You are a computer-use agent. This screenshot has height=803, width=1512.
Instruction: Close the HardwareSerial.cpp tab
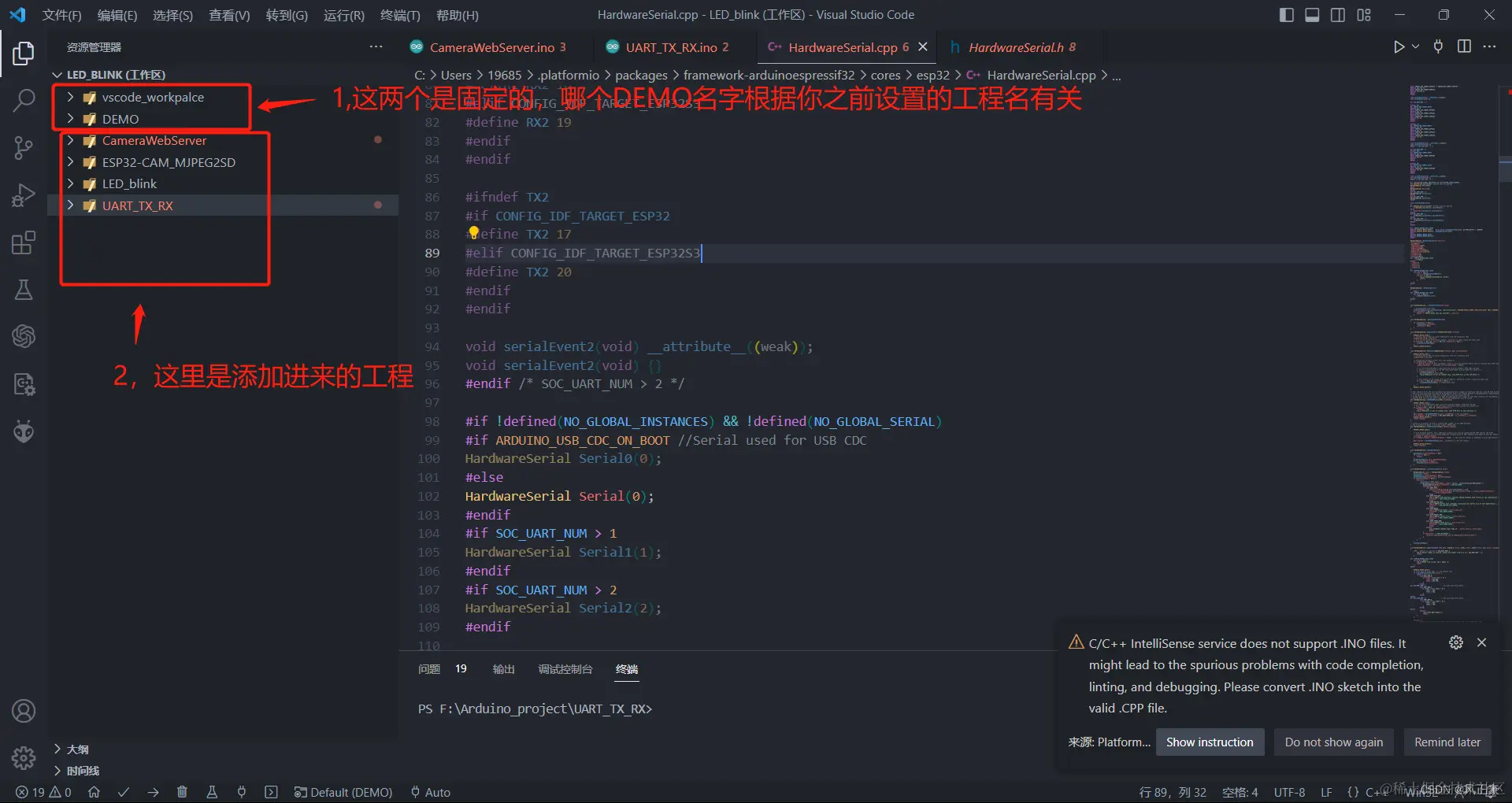[923, 46]
